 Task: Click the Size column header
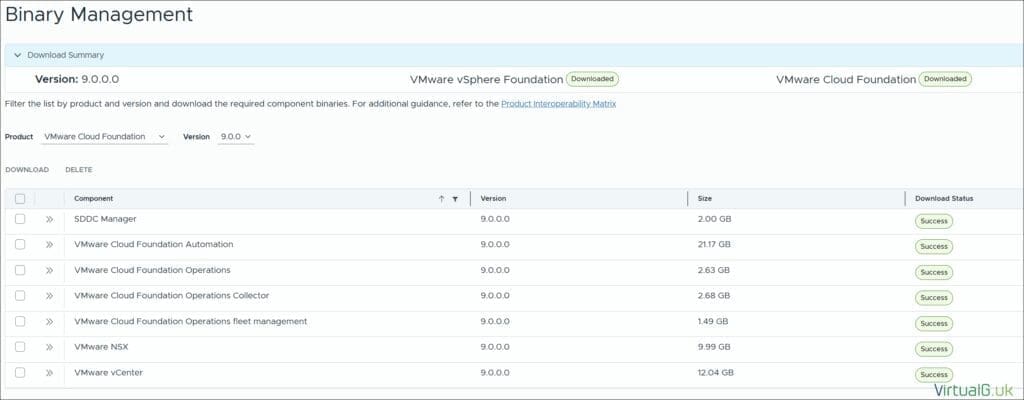click(x=705, y=199)
